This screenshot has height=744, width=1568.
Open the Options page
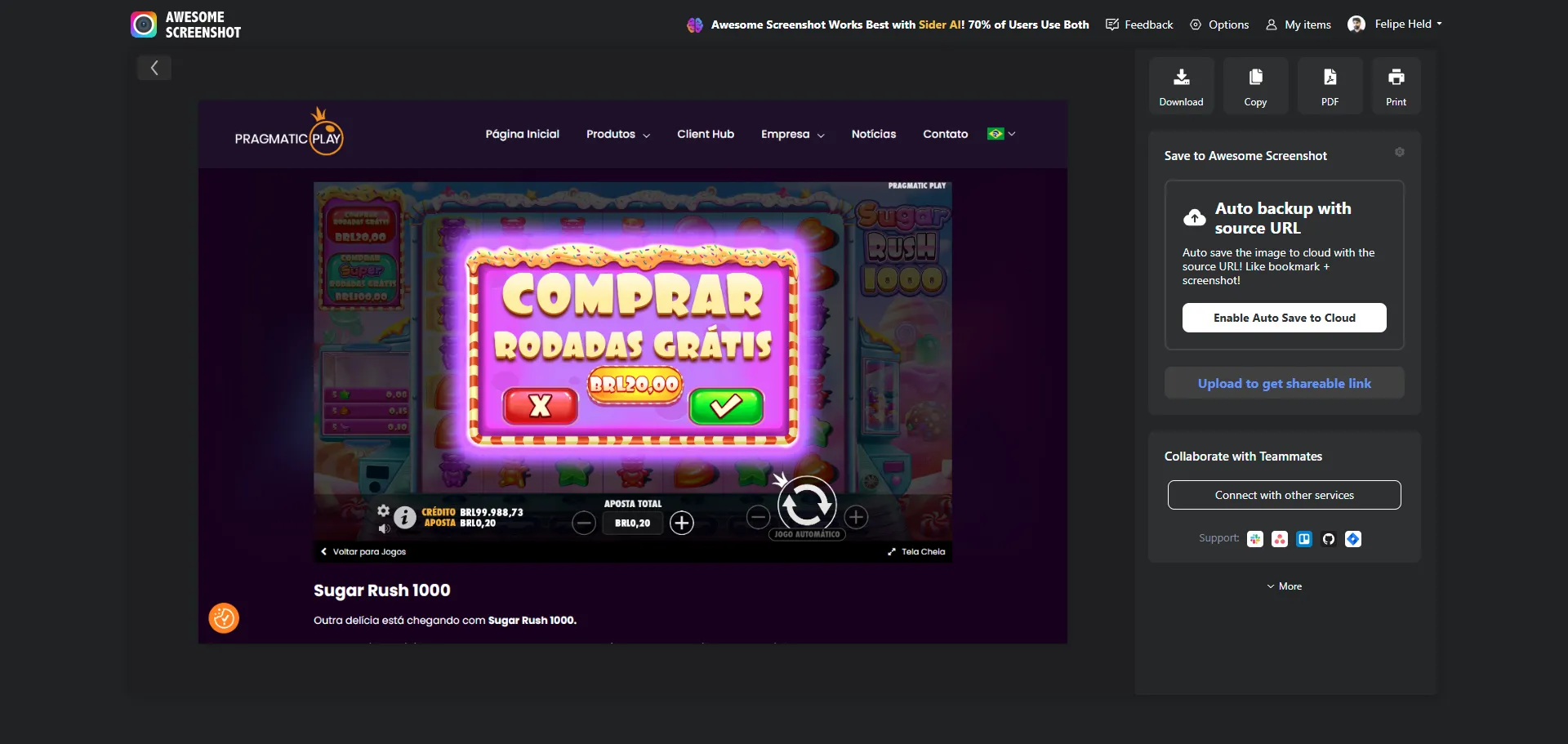[x=1219, y=25]
